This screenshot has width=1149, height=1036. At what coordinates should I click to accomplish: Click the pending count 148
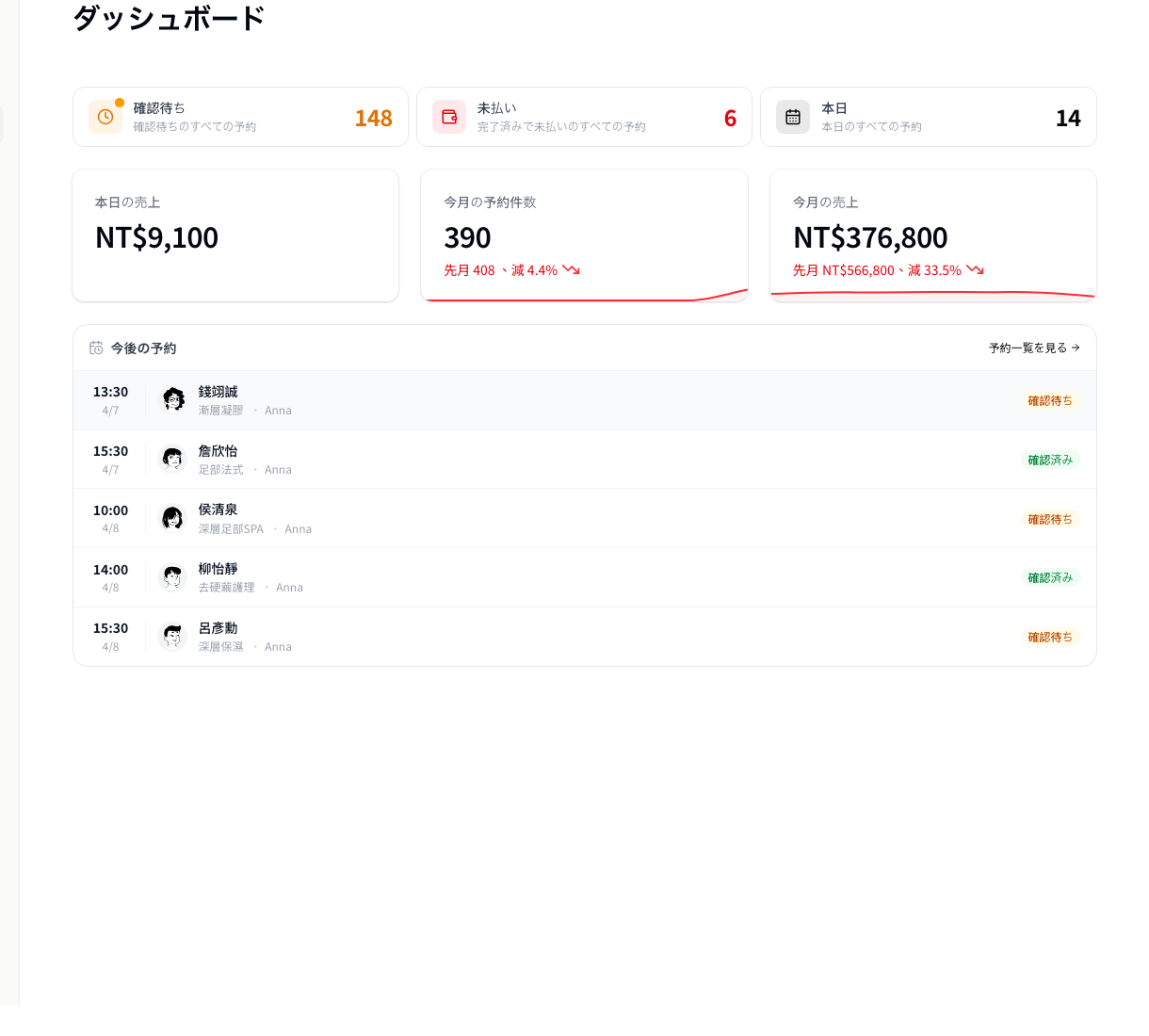coord(373,117)
